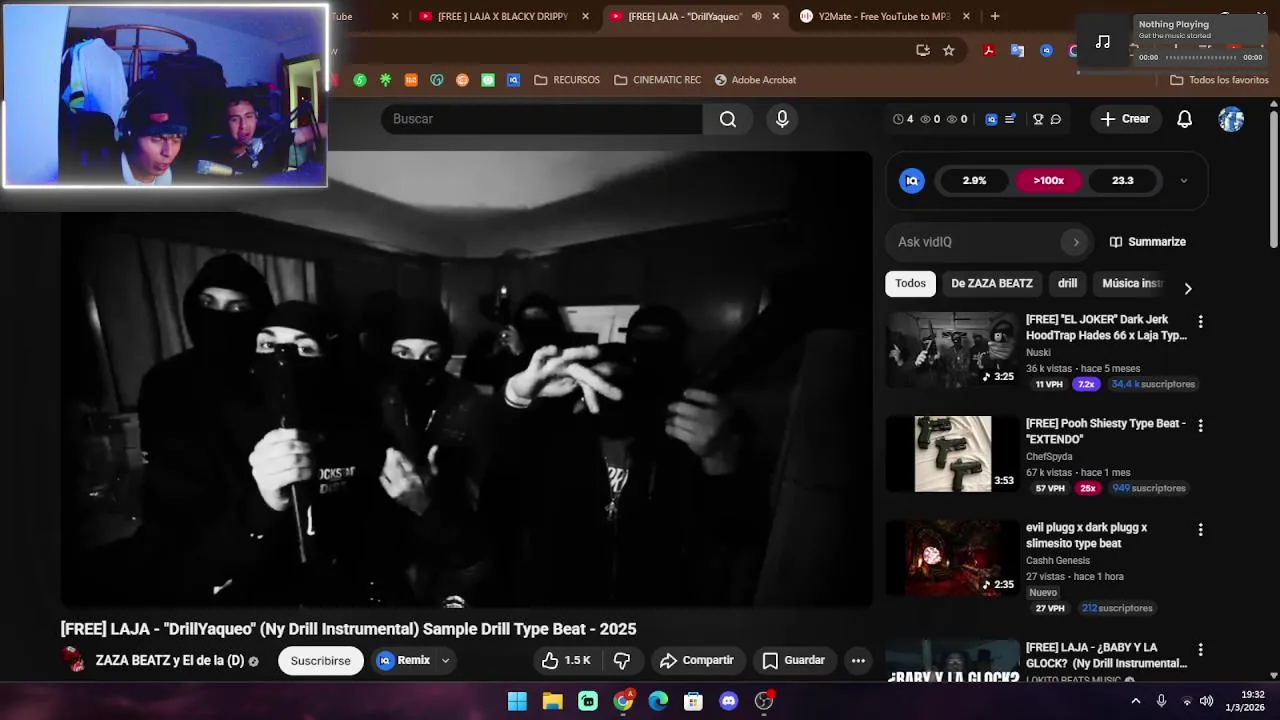Click Guardar save button

[794, 660]
